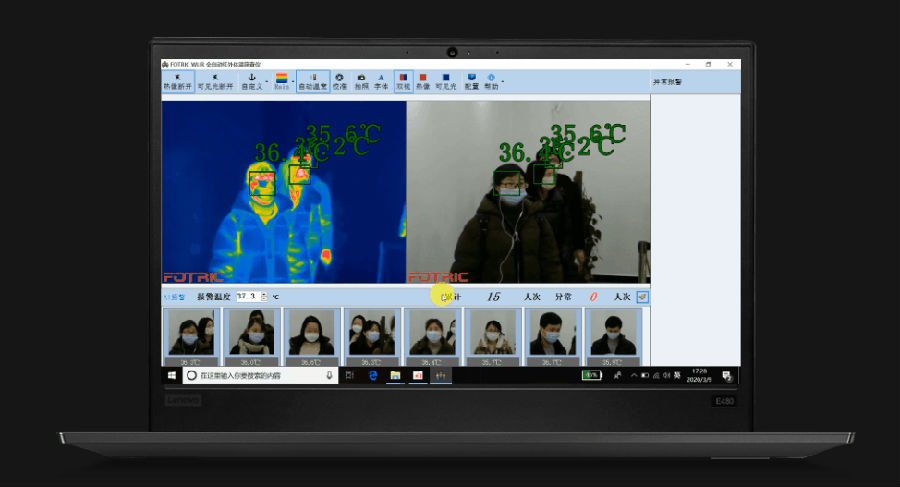
Task: Click the microphone icon in search box
Action: pos(329,376)
